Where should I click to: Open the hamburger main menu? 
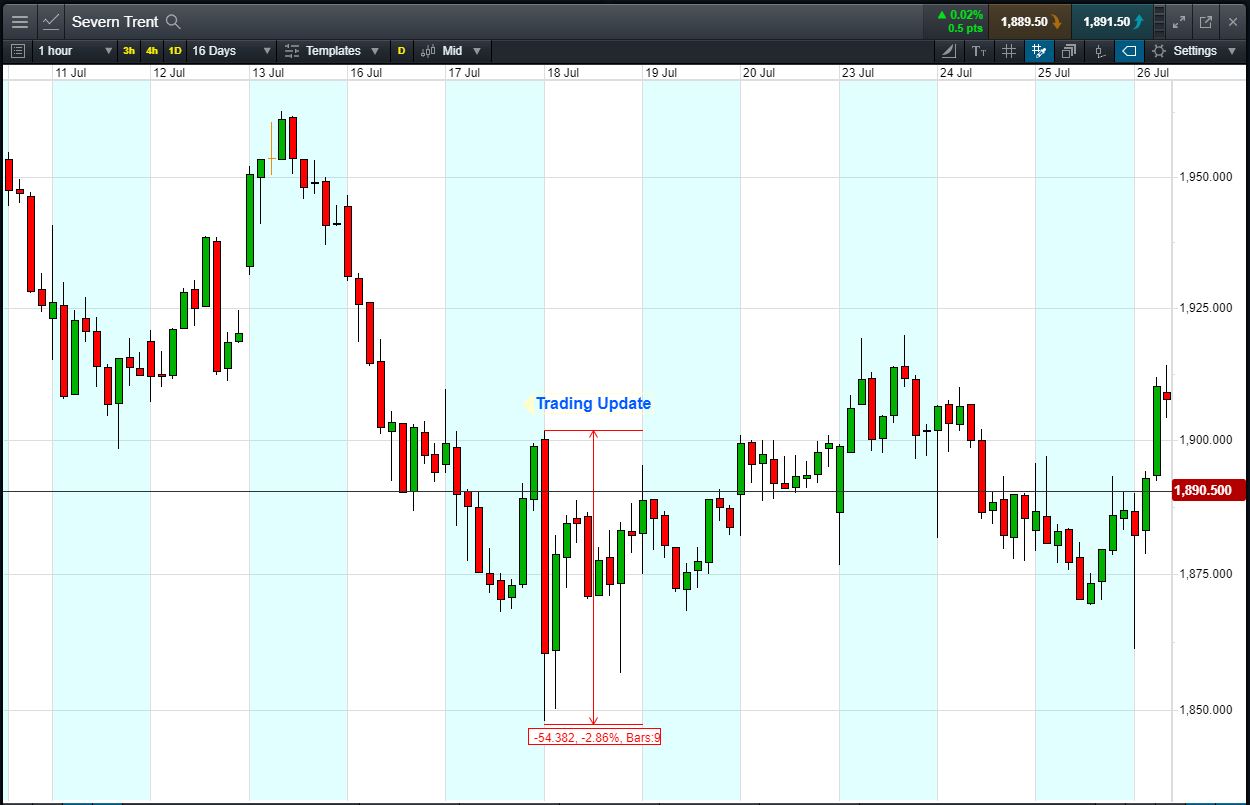click(19, 21)
